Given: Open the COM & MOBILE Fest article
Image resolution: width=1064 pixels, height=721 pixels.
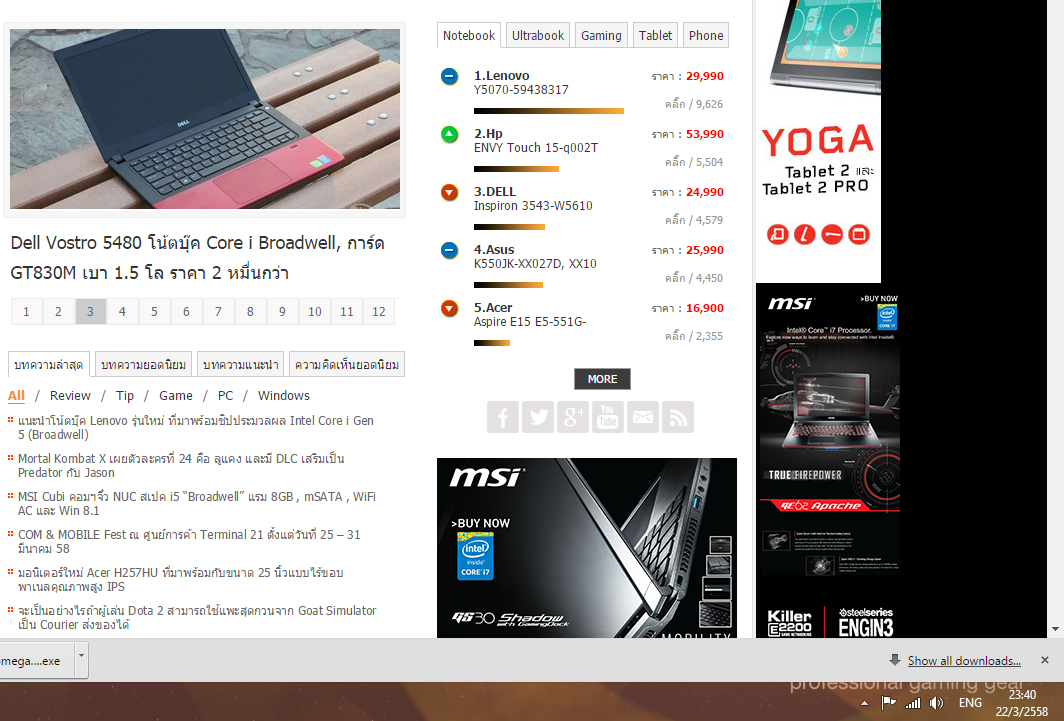Looking at the screenshot, I should pyautogui.click(x=189, y=541).
